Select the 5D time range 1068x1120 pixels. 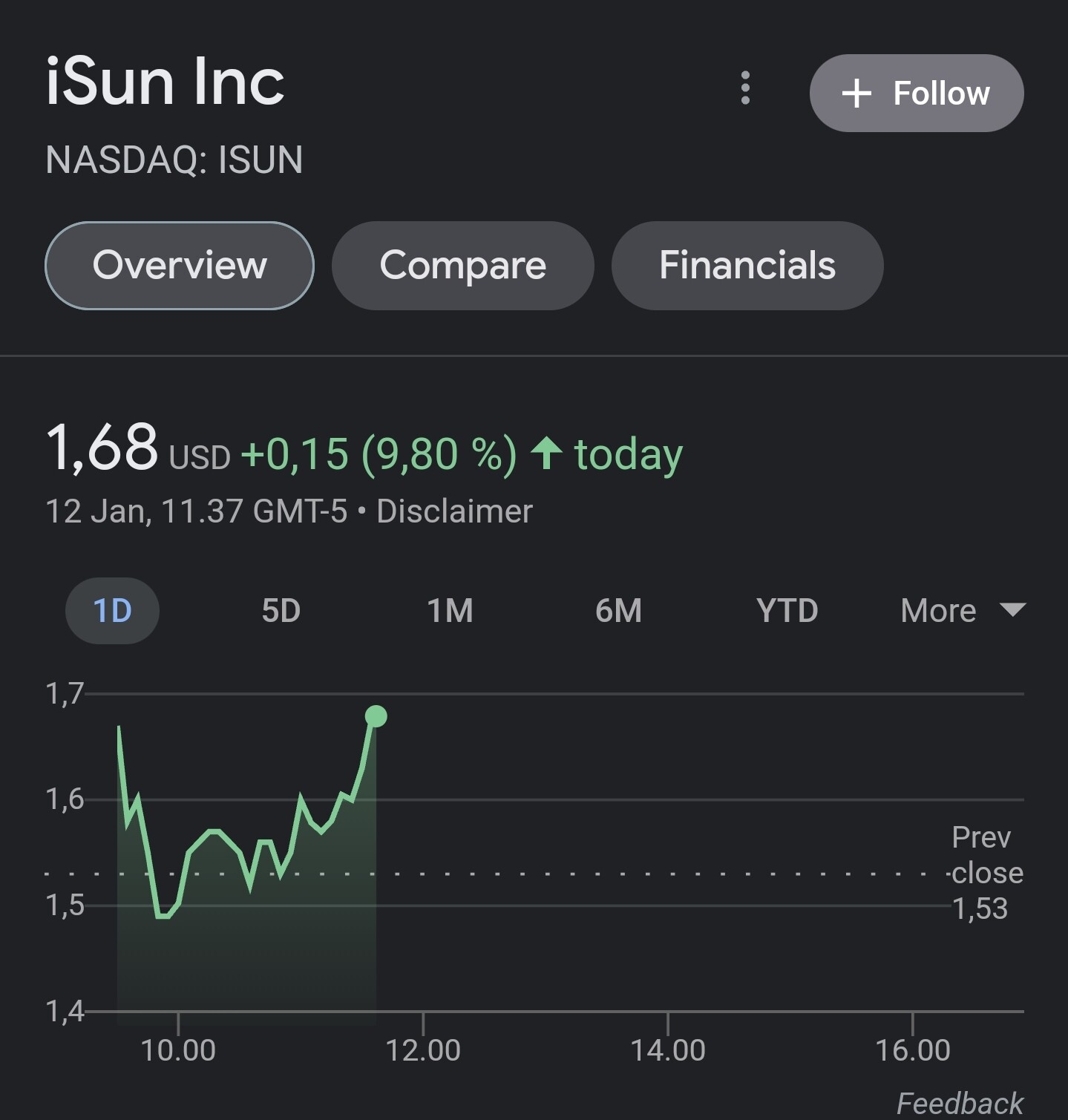pyautogui.click(x=281, y=611)
